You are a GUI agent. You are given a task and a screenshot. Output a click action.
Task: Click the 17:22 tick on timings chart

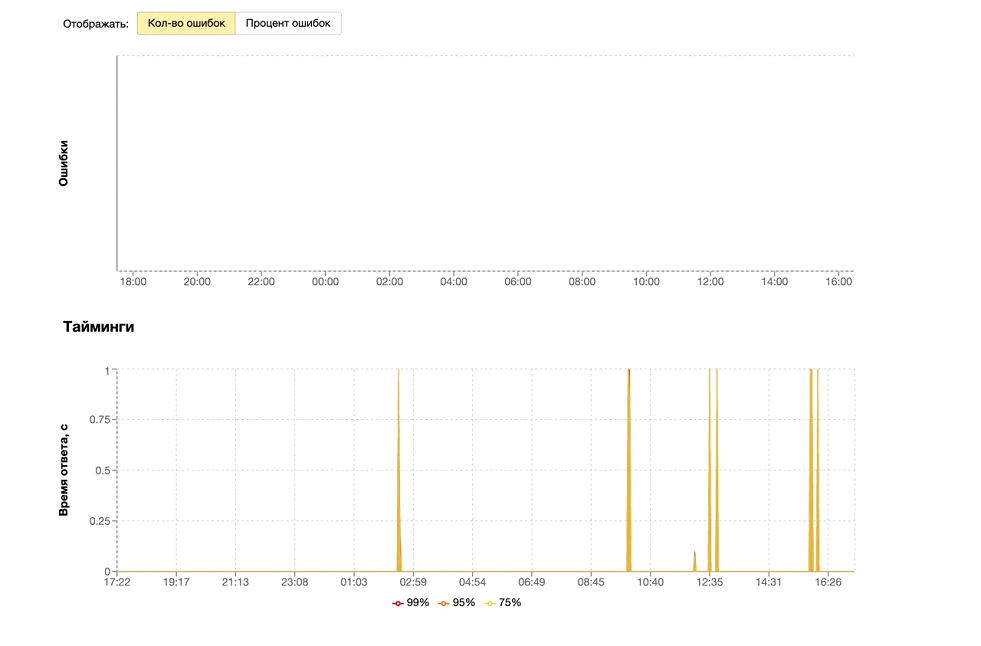tap(117, 582)
